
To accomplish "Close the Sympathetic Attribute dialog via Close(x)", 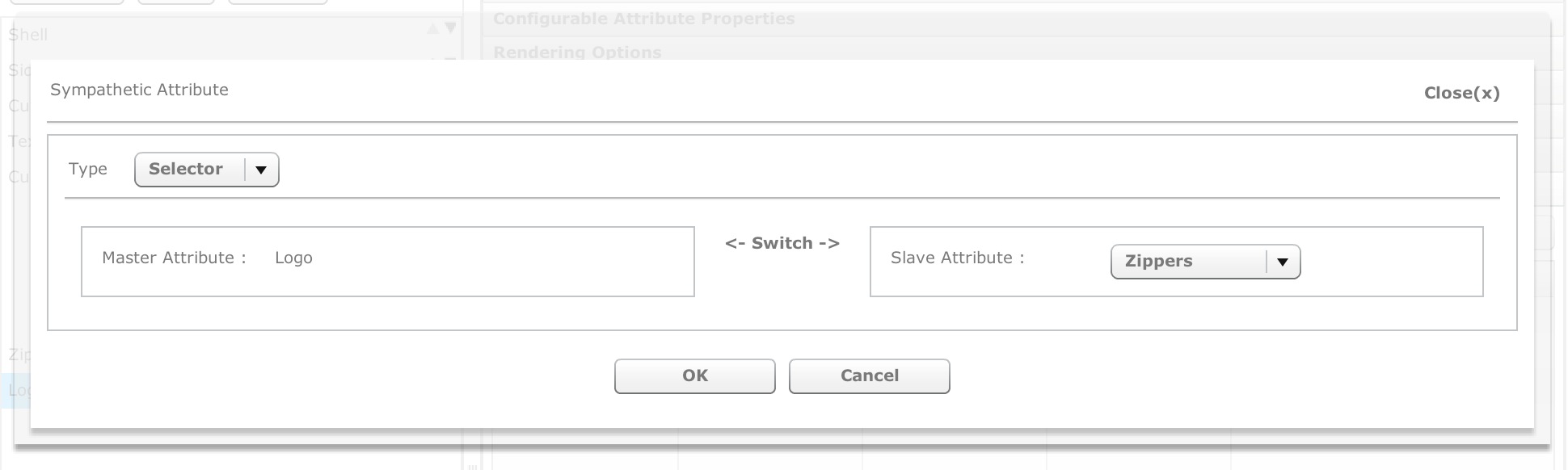I will (x=1461, y=93).
